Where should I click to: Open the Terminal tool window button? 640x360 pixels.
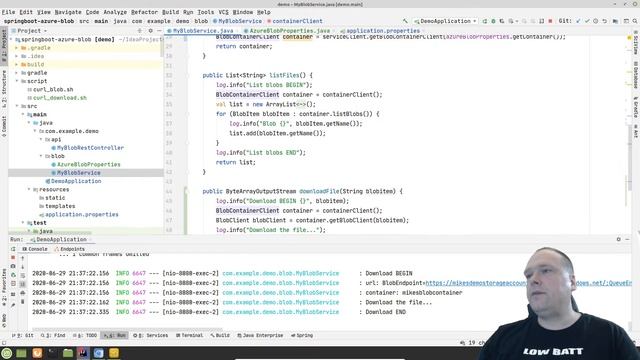[189, 336]
